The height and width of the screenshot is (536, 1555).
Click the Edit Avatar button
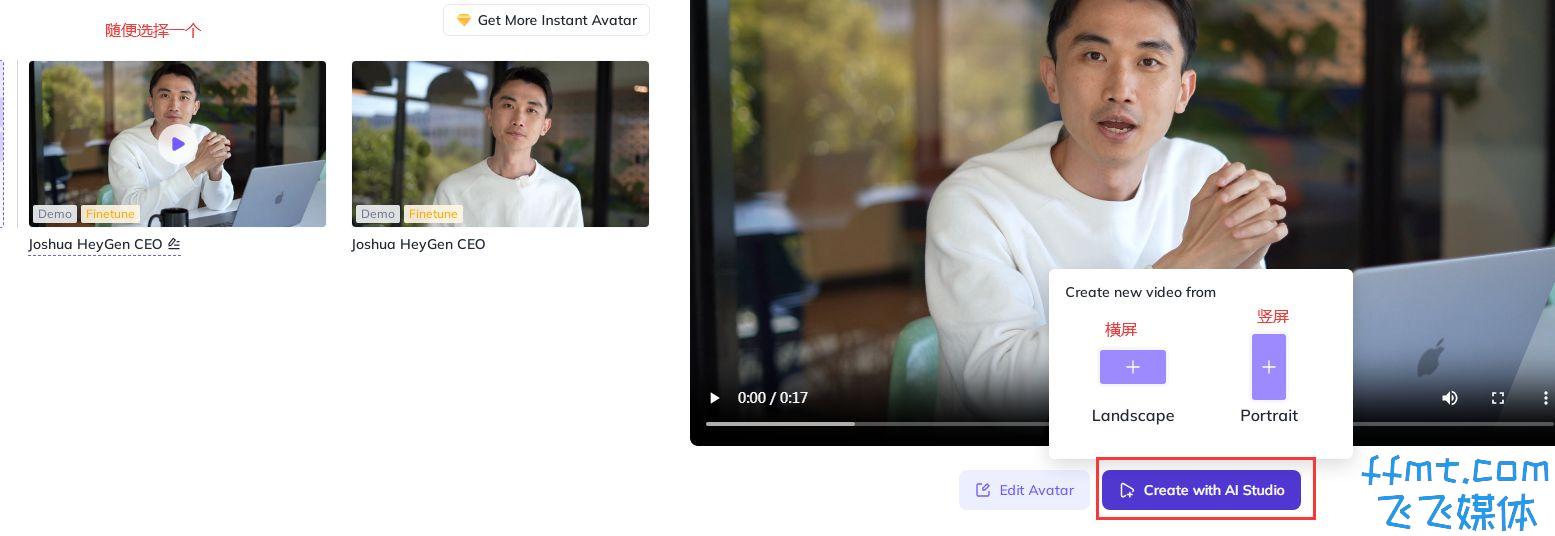point(1024,490)
